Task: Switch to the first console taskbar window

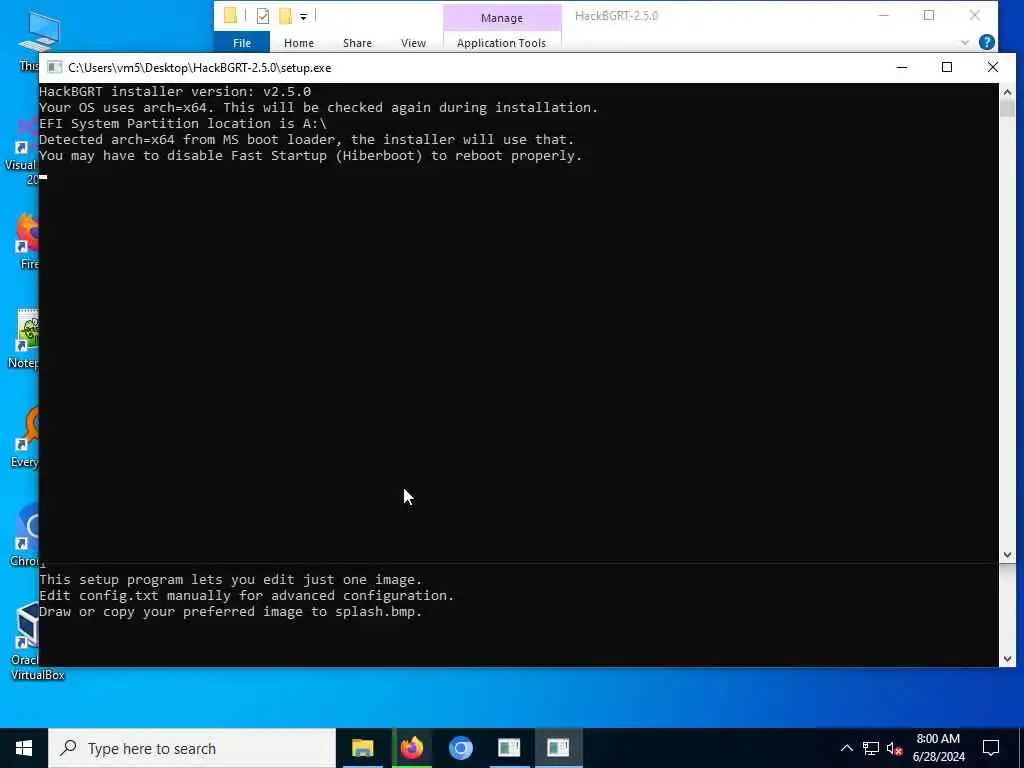Action: [x=509, y=748]
